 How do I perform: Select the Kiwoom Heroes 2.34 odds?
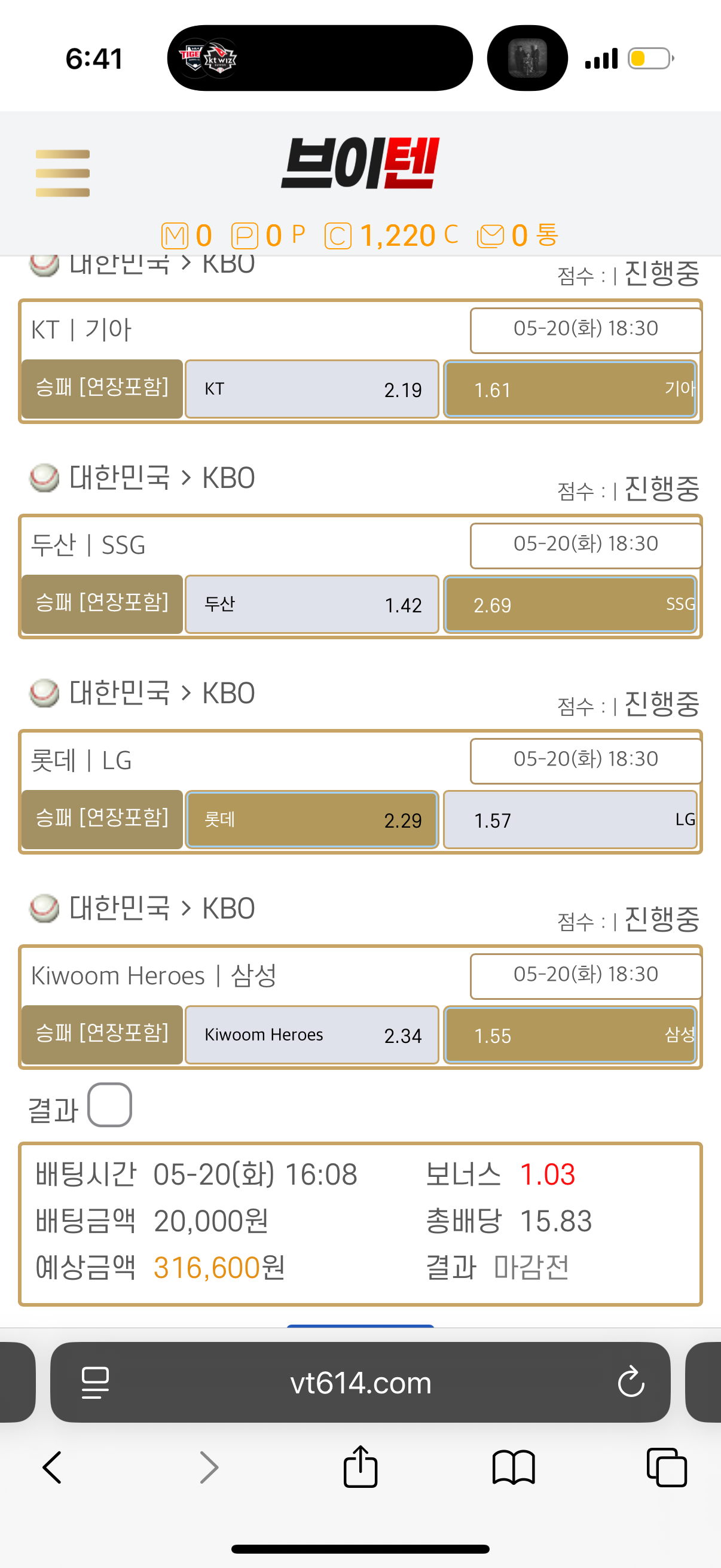click(x=312, y=1035)
